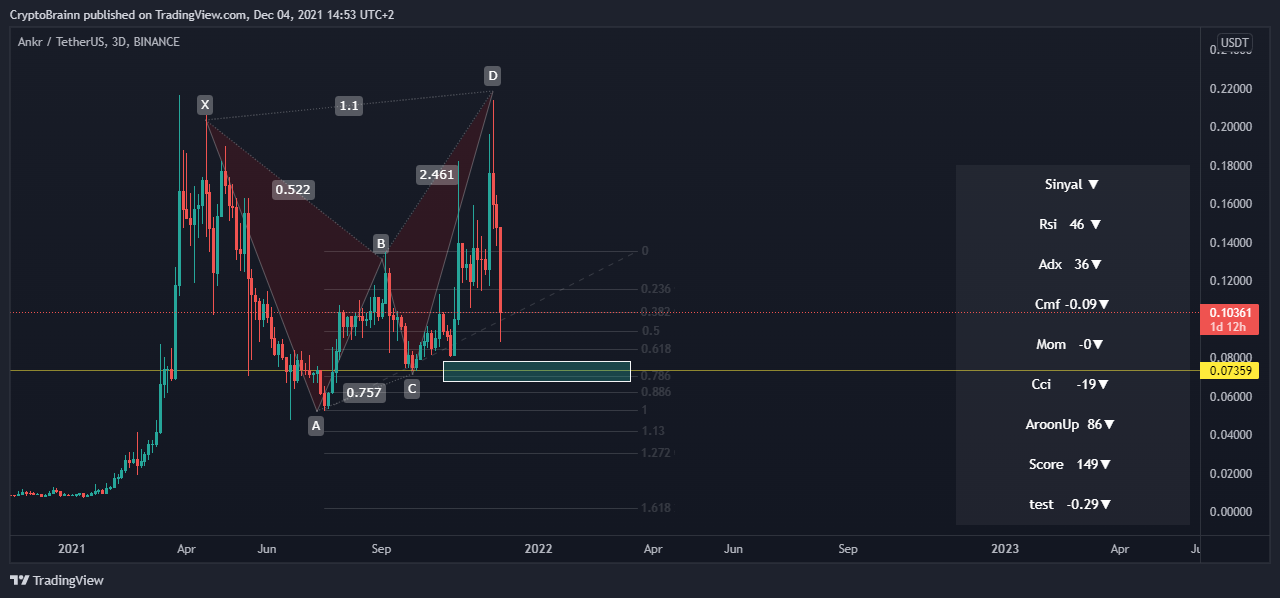Click the 0.522 ratio label
Screen dimensions: 1280x598
coord(291,189)
